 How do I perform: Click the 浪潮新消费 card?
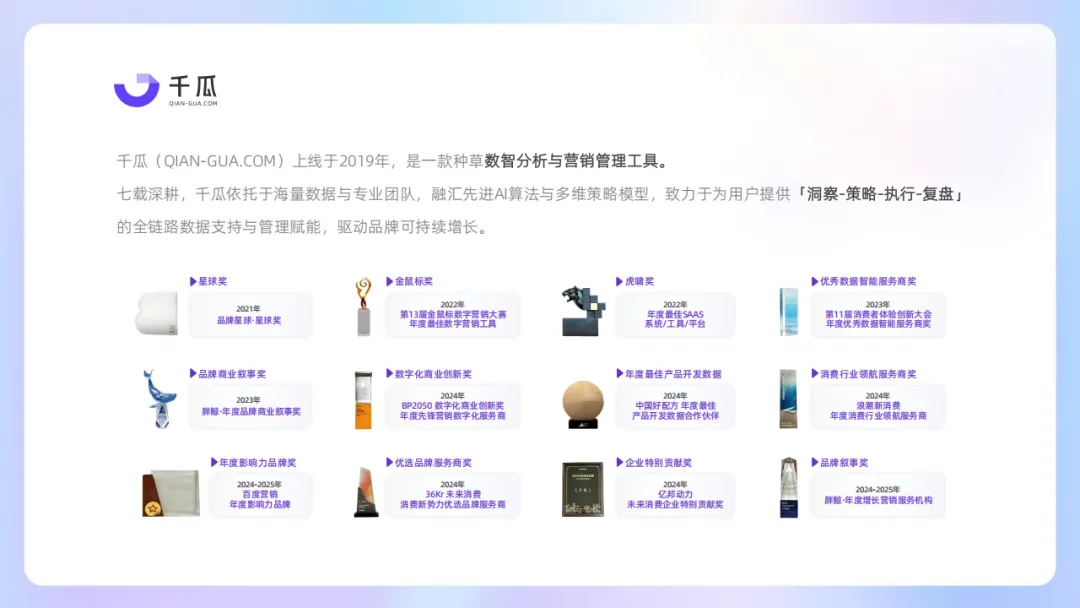[878, 406]
